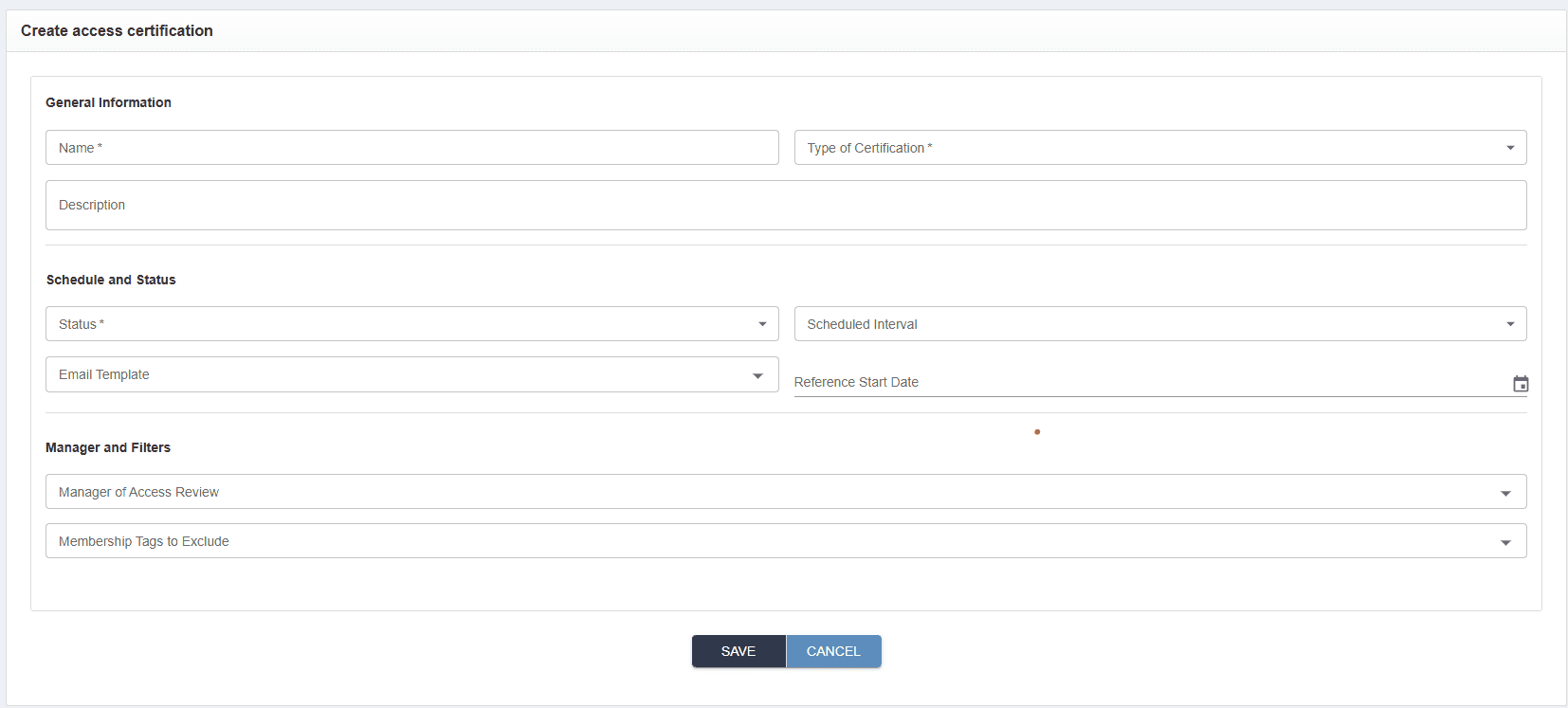Screen dimensions: 1568x708
Task: Click into the Description text box
Action: point(785,205)
